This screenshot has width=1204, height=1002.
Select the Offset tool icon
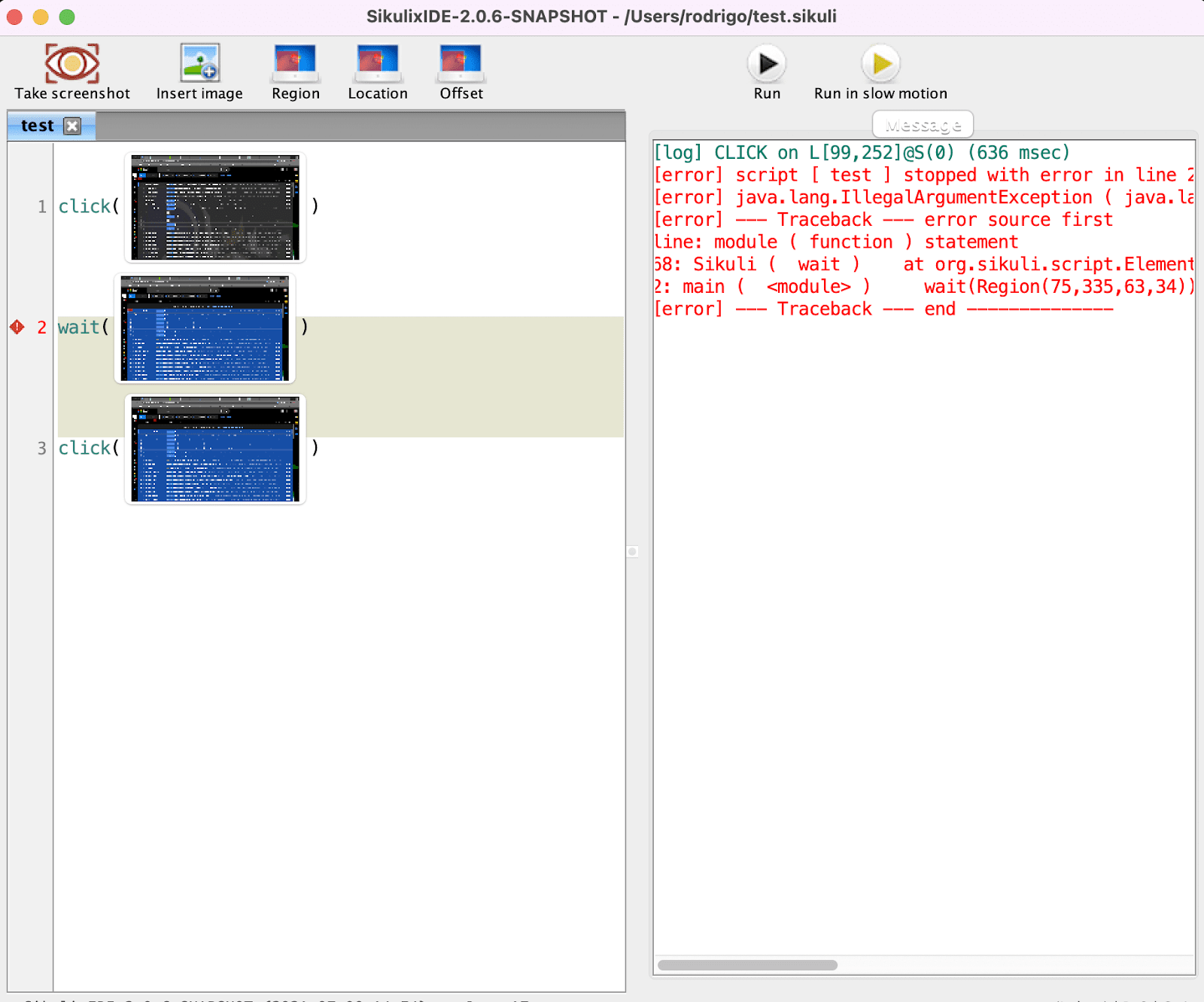pos(461,62)
